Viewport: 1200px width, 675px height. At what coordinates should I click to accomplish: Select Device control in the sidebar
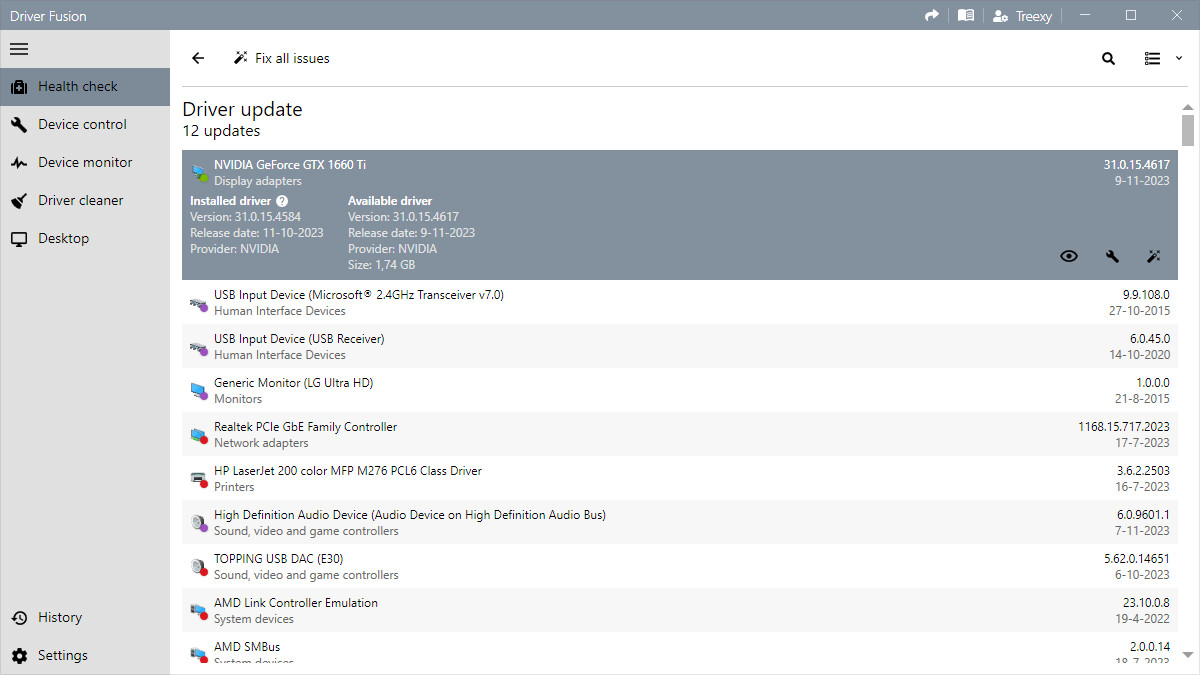click(x=82, y=124)
